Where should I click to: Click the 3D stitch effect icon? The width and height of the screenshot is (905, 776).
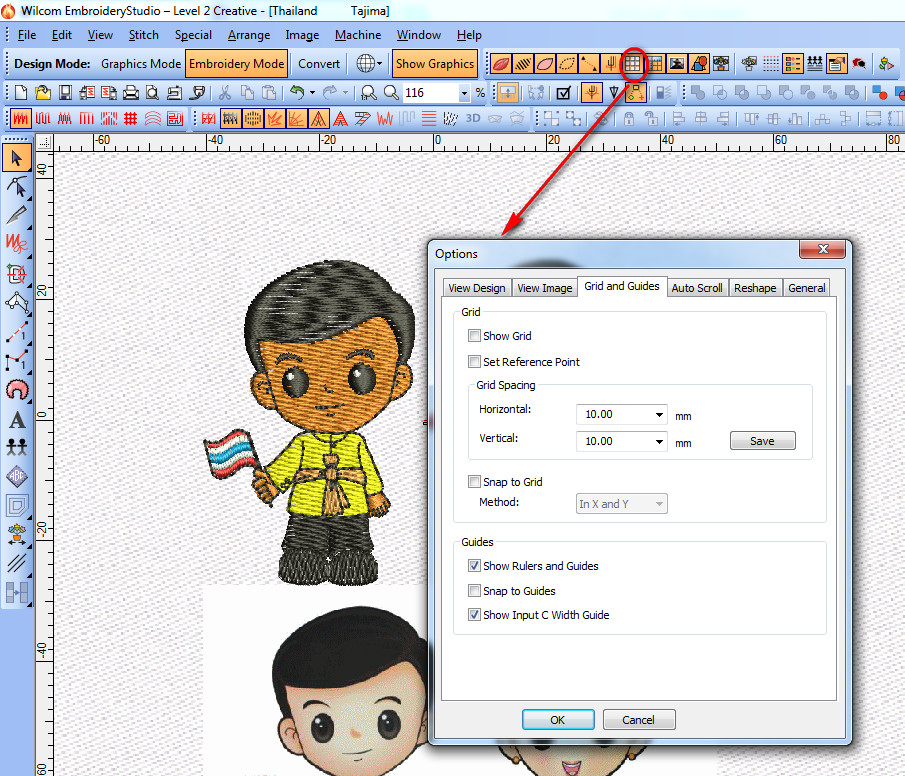473,118
